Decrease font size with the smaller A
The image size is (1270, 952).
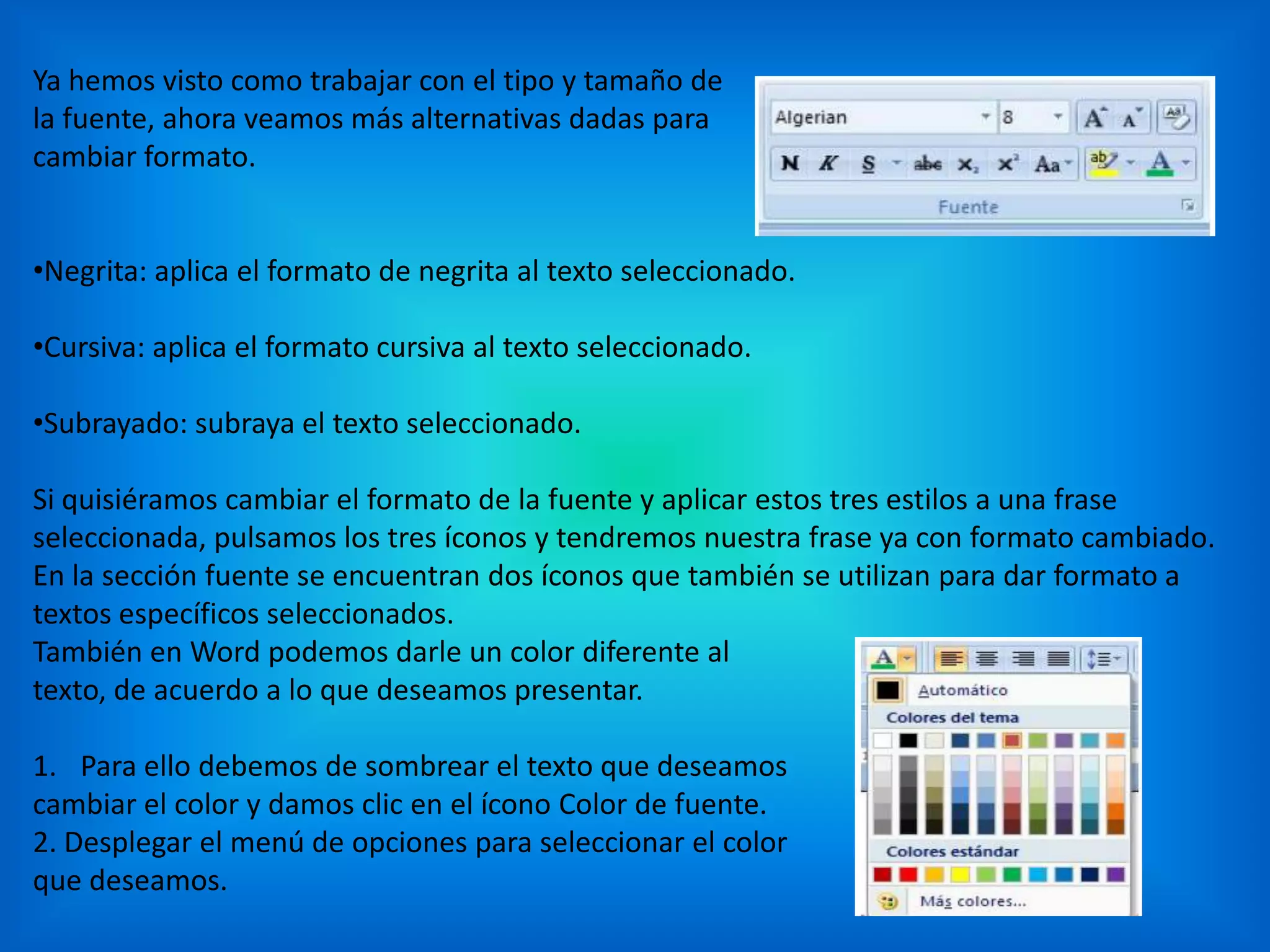click(1132, 118)
